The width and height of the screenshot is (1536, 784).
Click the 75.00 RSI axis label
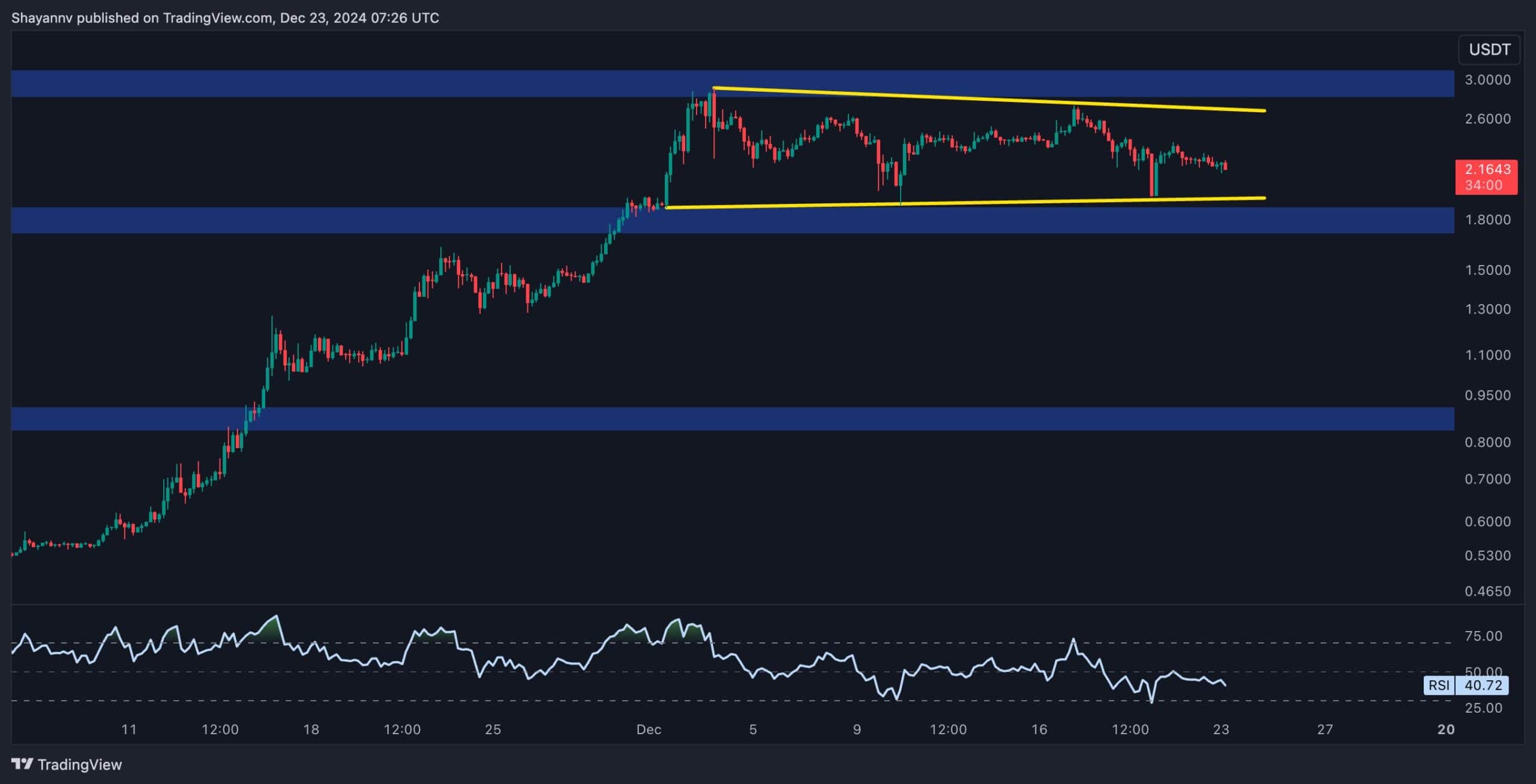tap(1483, 636)
